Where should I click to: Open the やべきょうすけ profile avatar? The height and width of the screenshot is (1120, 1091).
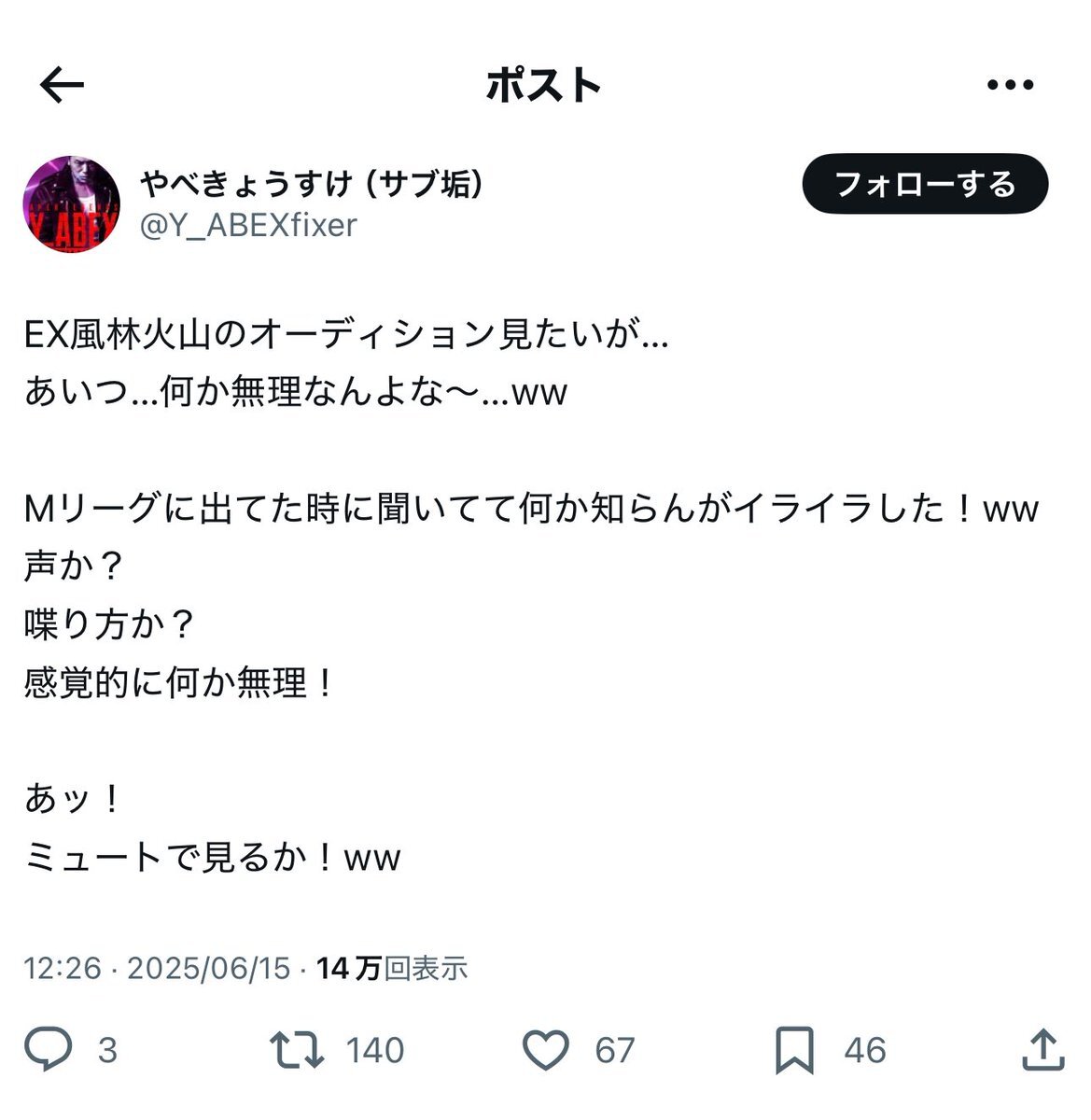[x=72, y=204]
